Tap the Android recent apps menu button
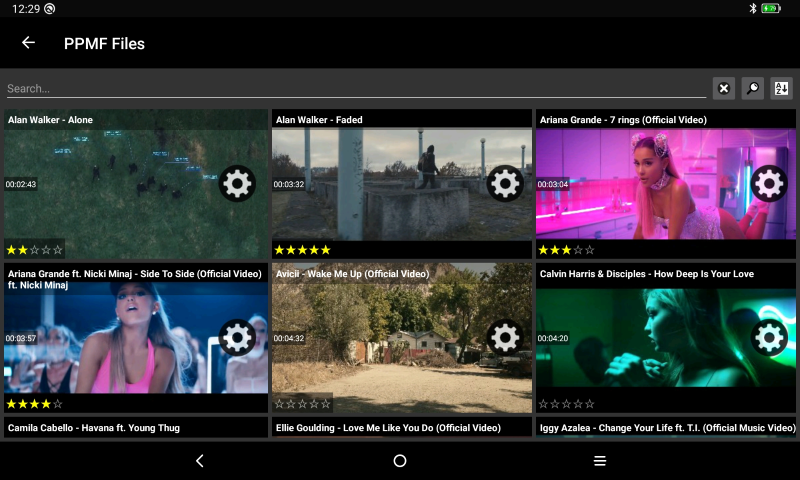This screenshot has height=480, width=800. click(x=600, y=461)
